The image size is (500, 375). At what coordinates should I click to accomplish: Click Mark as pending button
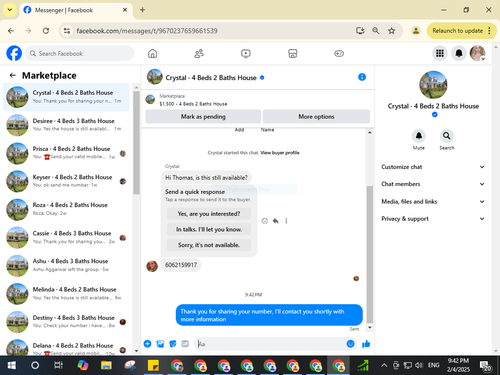pos(203,117)
